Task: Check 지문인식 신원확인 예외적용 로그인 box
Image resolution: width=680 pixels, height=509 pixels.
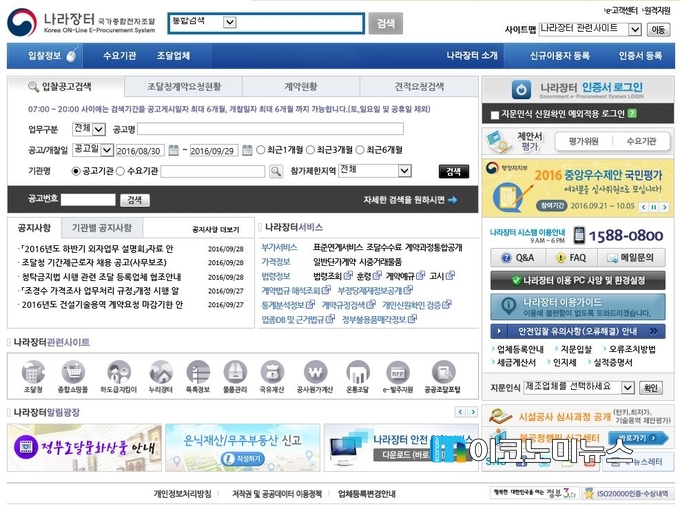Action: [495, 115]
